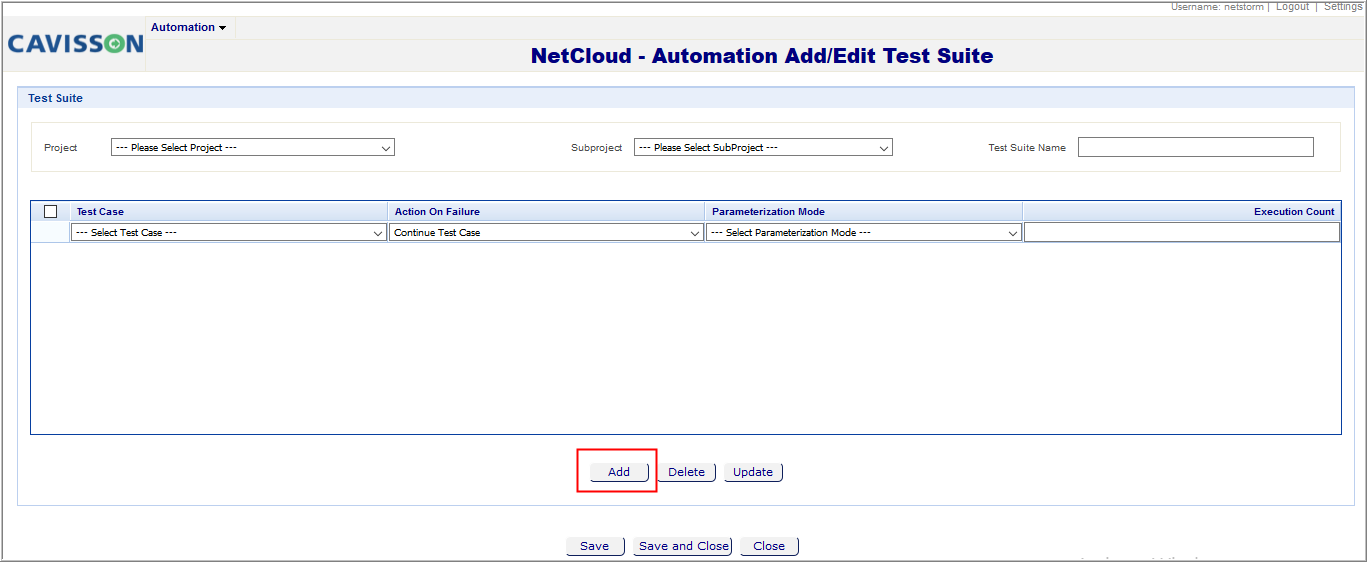Focus the Test Suite Name field

(x=1195, y=147)
